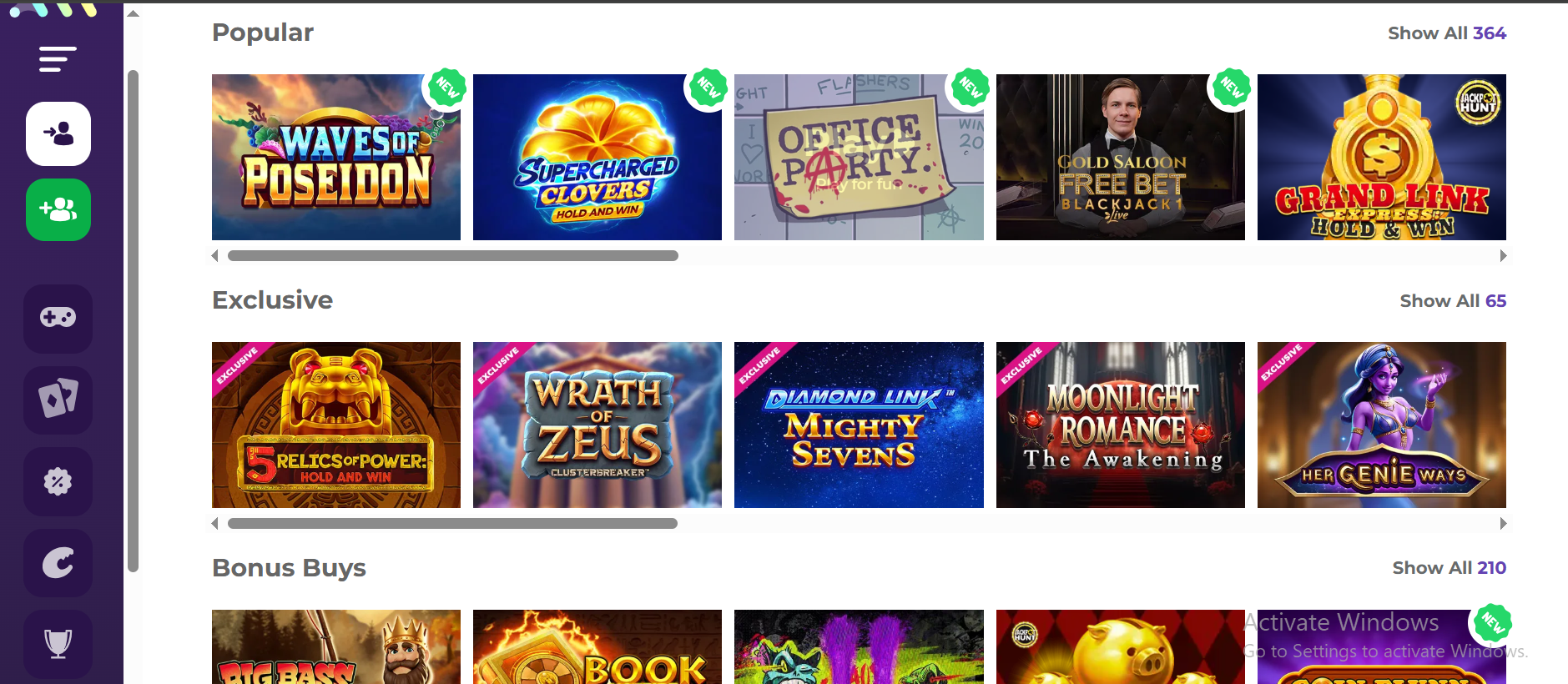Open the hamburger menu icon in sidebar
The image size is (1568, 684).
58,59
